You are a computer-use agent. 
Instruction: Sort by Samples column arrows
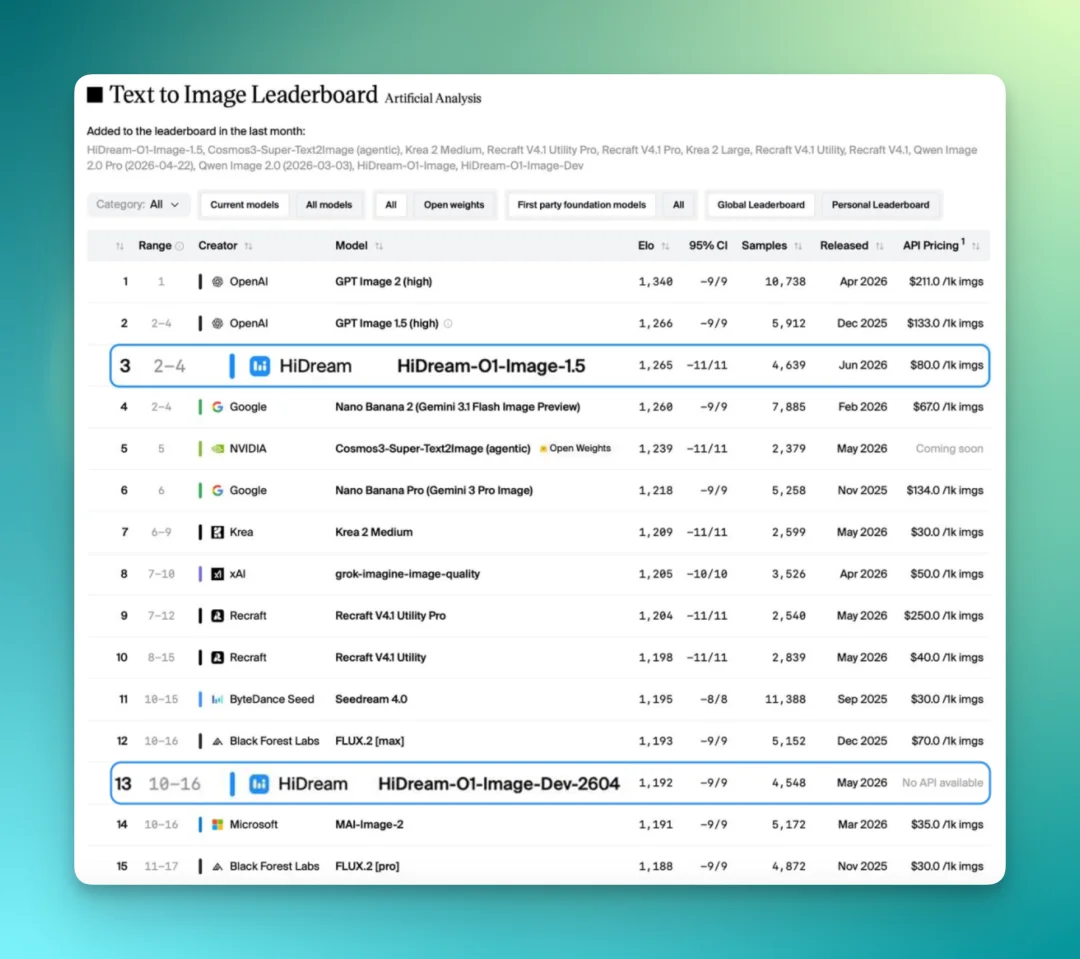pos(798,246)
